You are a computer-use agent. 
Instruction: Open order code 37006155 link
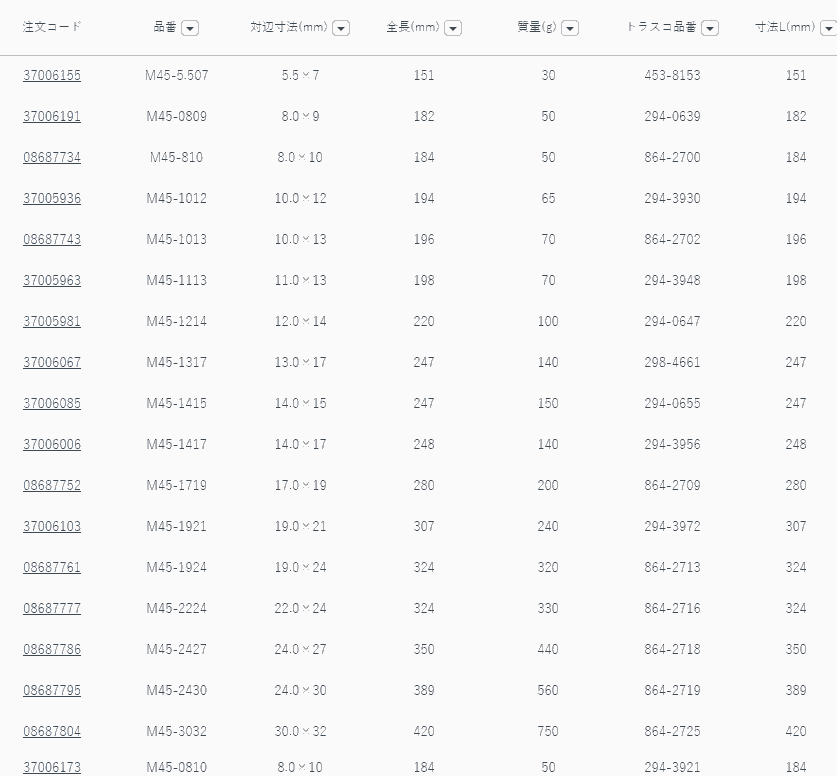pos(52,75)
